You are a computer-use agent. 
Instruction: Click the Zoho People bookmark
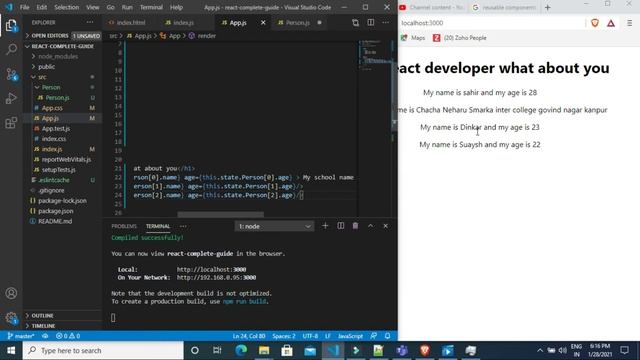point(460,38)
